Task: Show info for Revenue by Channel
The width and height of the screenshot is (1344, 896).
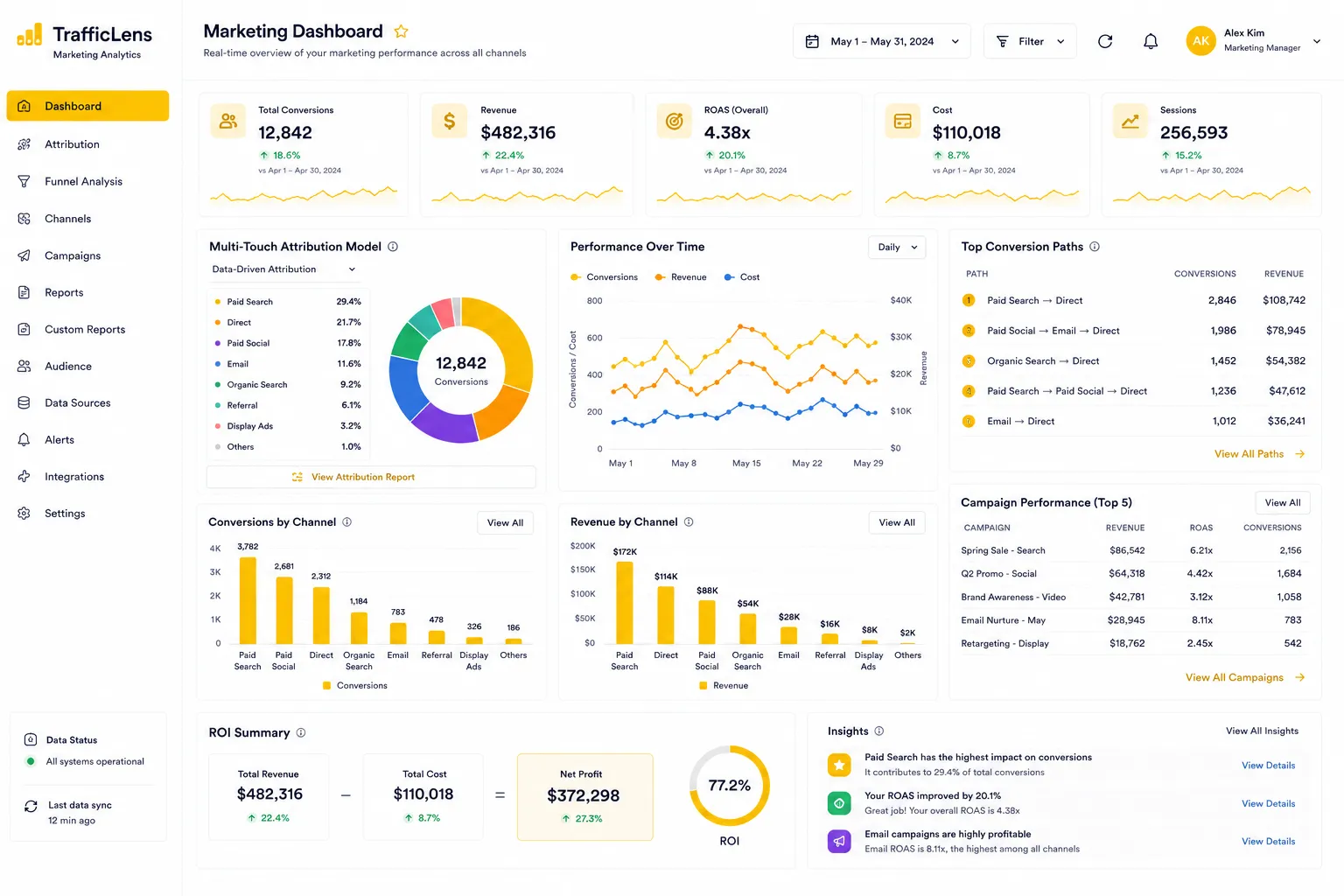Action: 689,522
